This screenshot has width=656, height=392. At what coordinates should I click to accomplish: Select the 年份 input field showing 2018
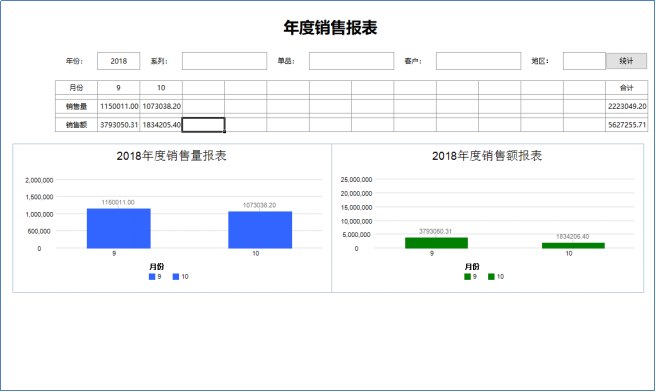[x=118, y=61]
